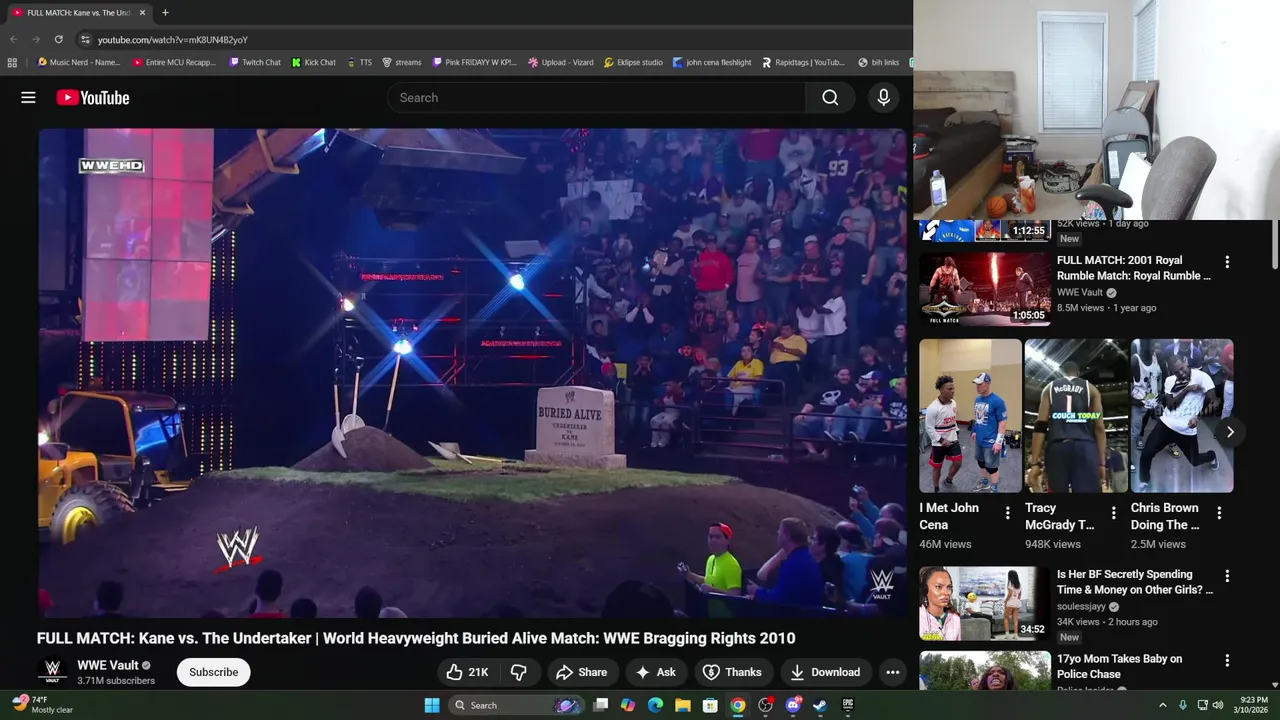Screen dimensions: 1280x720
Task: Open the Ask AI button
Action: click(655, 672)
